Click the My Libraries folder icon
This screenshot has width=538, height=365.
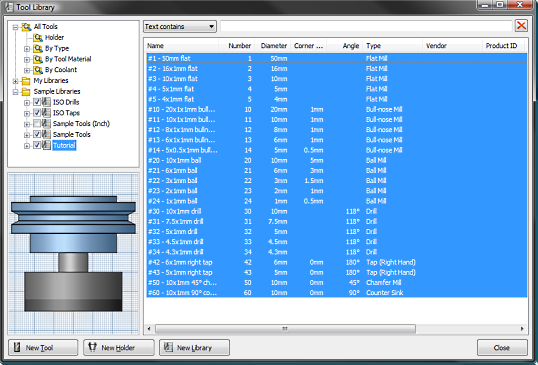[26, 81]
